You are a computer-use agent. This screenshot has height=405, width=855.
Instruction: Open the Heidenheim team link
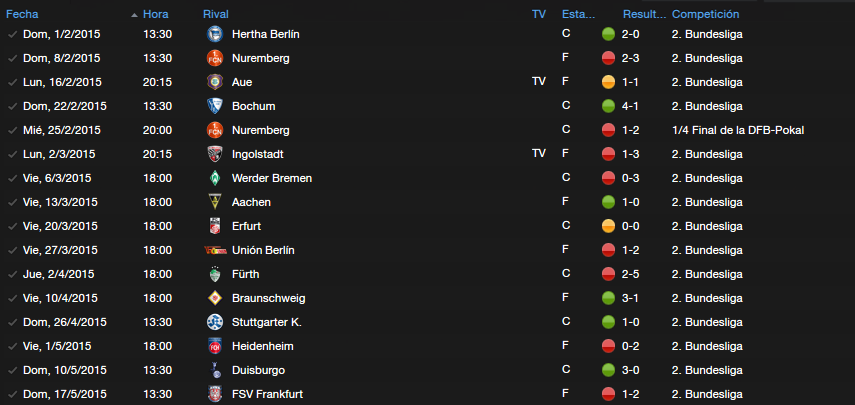tap(263, 346)
